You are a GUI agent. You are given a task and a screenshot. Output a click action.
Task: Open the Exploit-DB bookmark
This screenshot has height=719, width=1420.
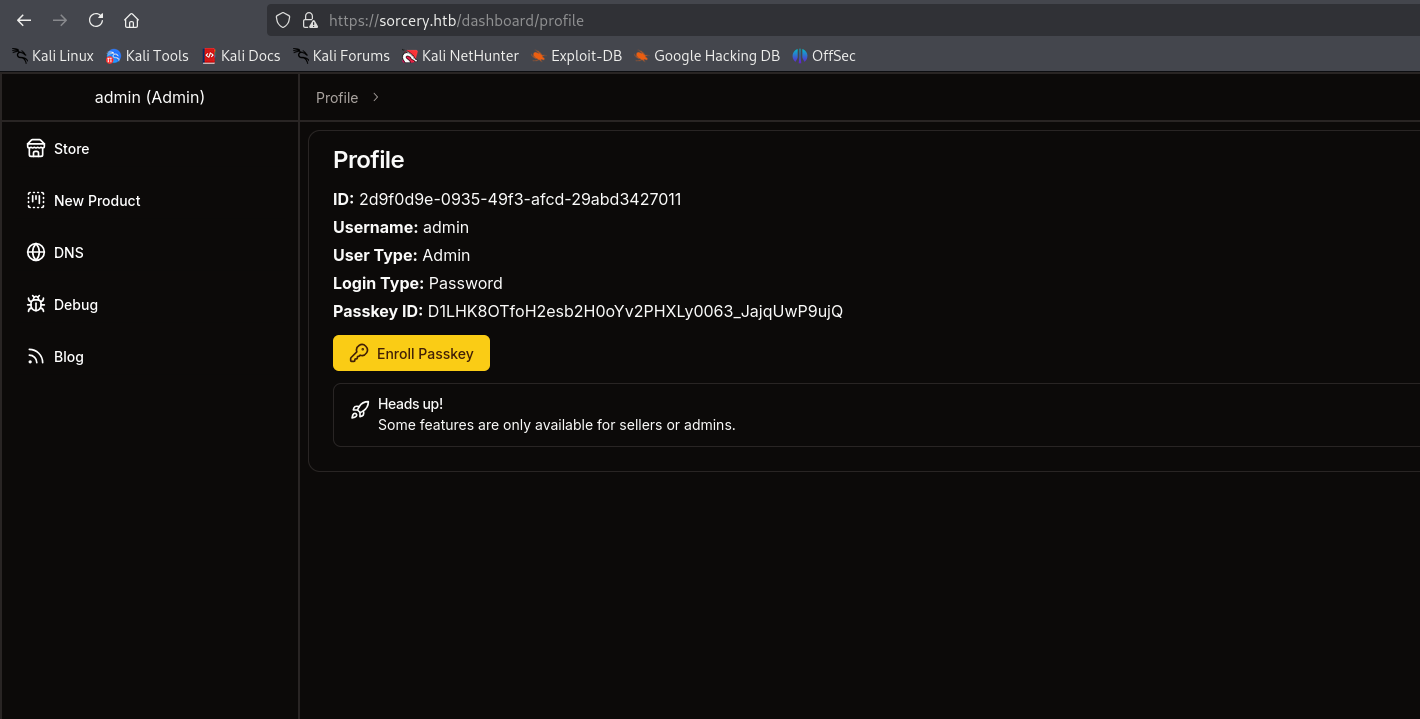tap(577, 56)
